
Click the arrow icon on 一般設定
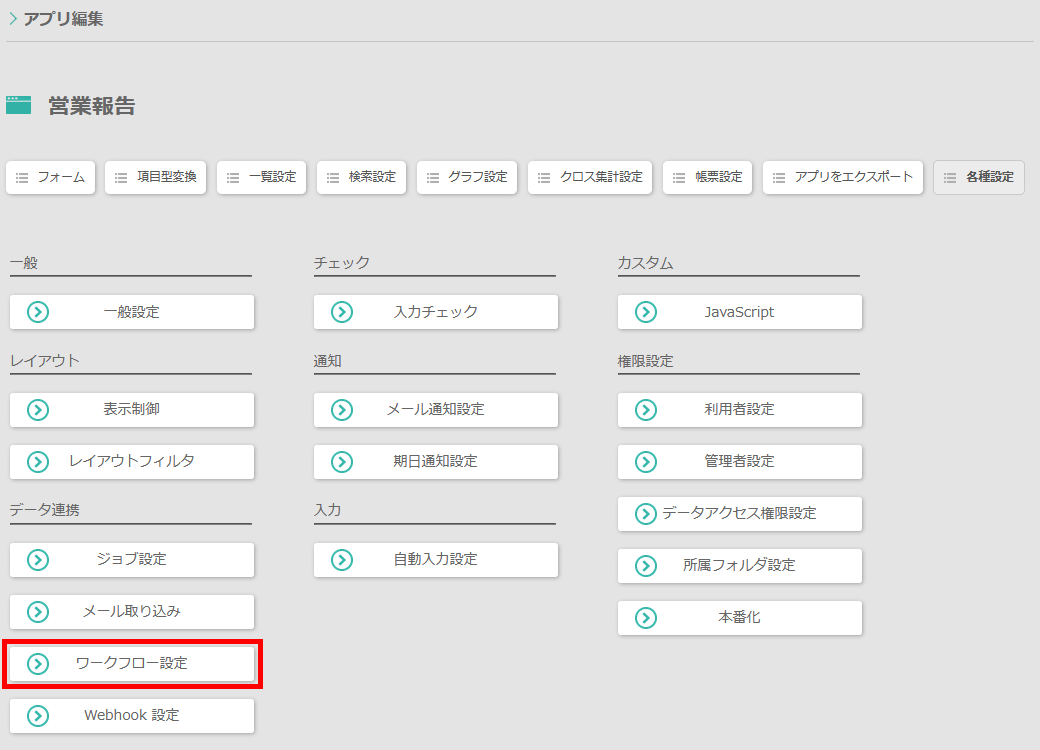[x=38, y=311]
